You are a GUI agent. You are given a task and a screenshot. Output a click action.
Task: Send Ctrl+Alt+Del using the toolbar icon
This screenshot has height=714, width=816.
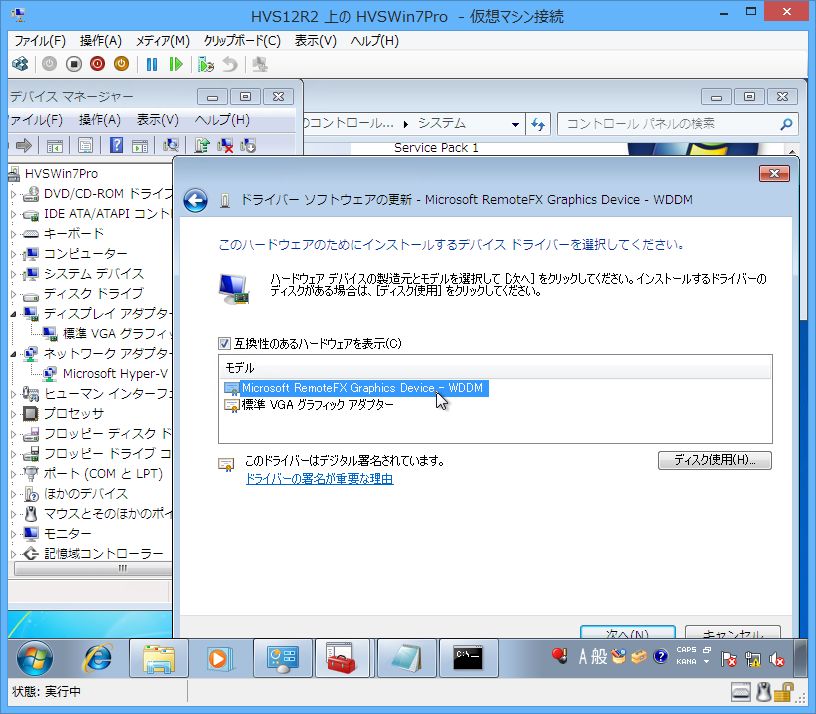click(x=20, y=65)
